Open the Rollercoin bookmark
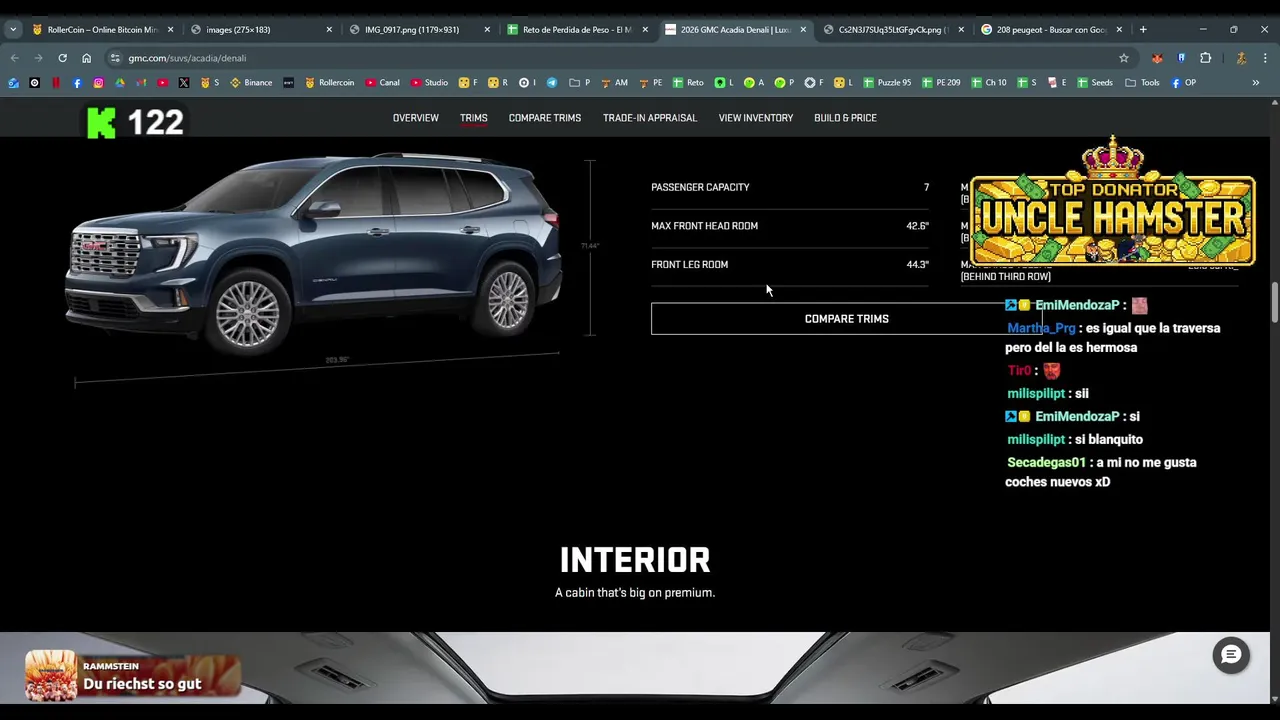1280x720 pixels. [x=330, y=83]
